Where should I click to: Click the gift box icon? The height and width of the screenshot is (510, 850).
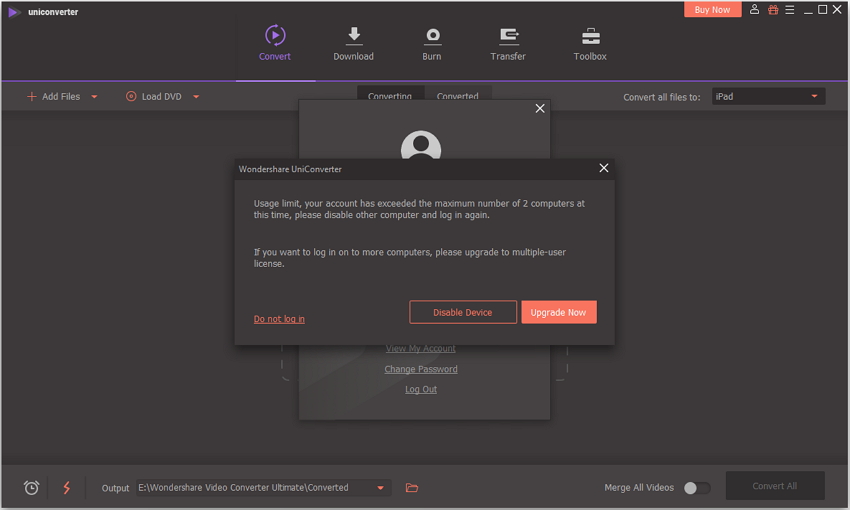pos(773,9)
